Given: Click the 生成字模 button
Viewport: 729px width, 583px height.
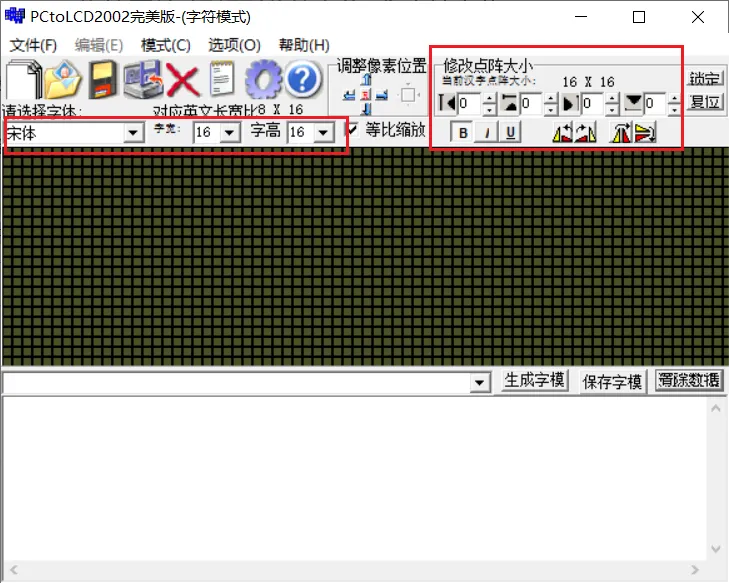Looking at the screenshot, I should tap(535, 381).
